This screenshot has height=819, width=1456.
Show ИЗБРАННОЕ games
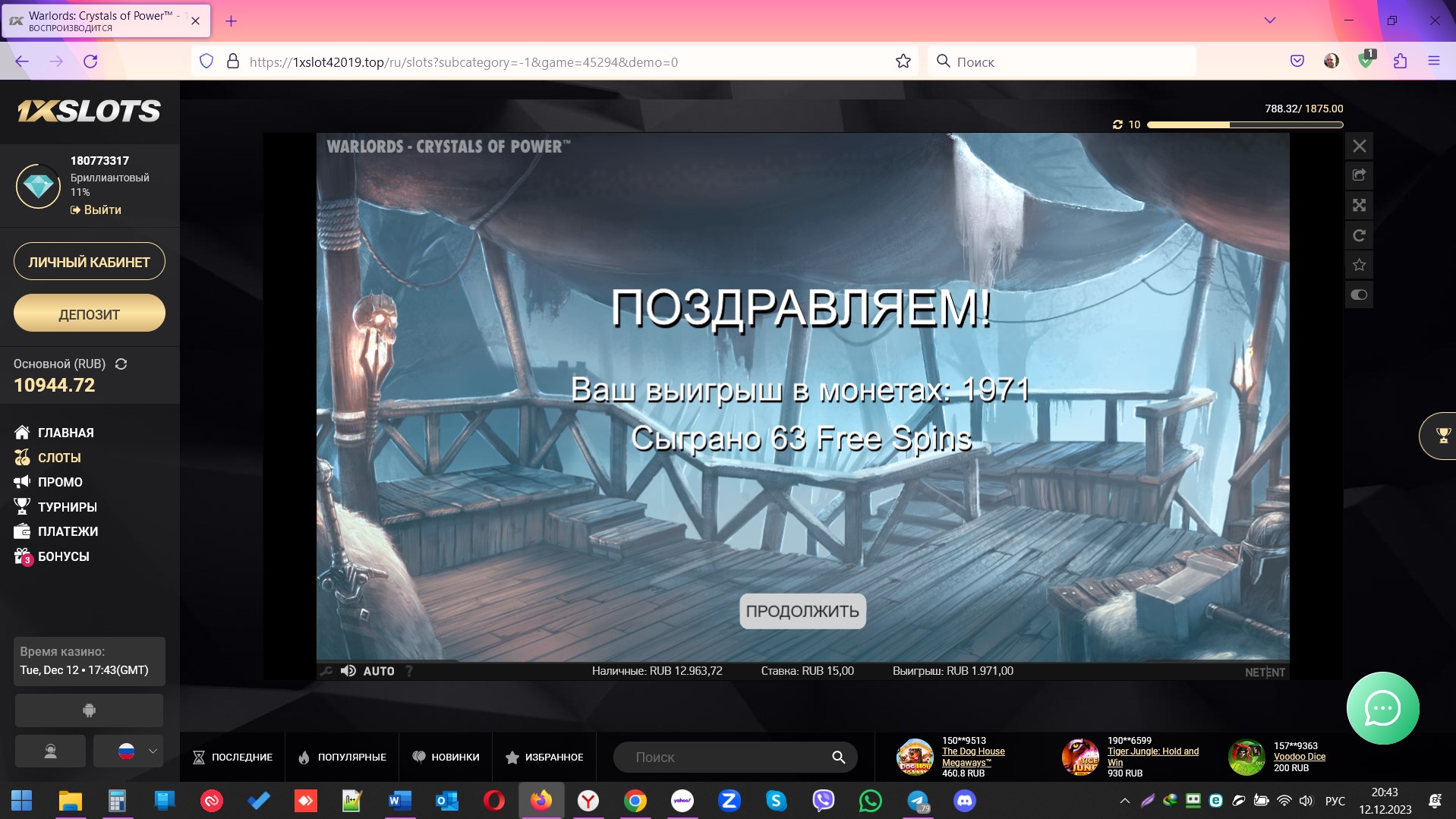(544, 758)
